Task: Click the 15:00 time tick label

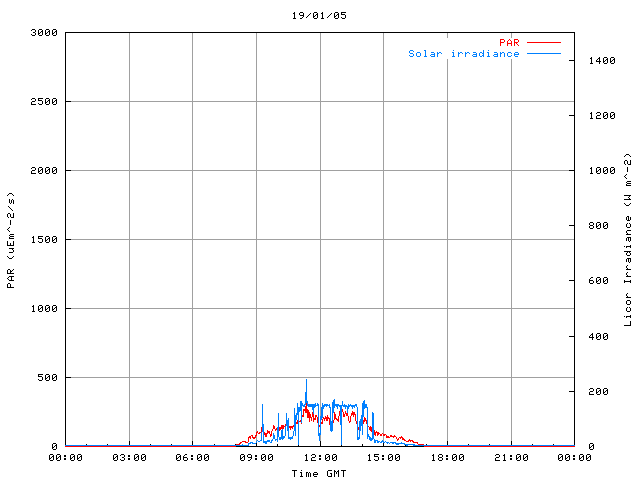Action: [x=384, y=458]
